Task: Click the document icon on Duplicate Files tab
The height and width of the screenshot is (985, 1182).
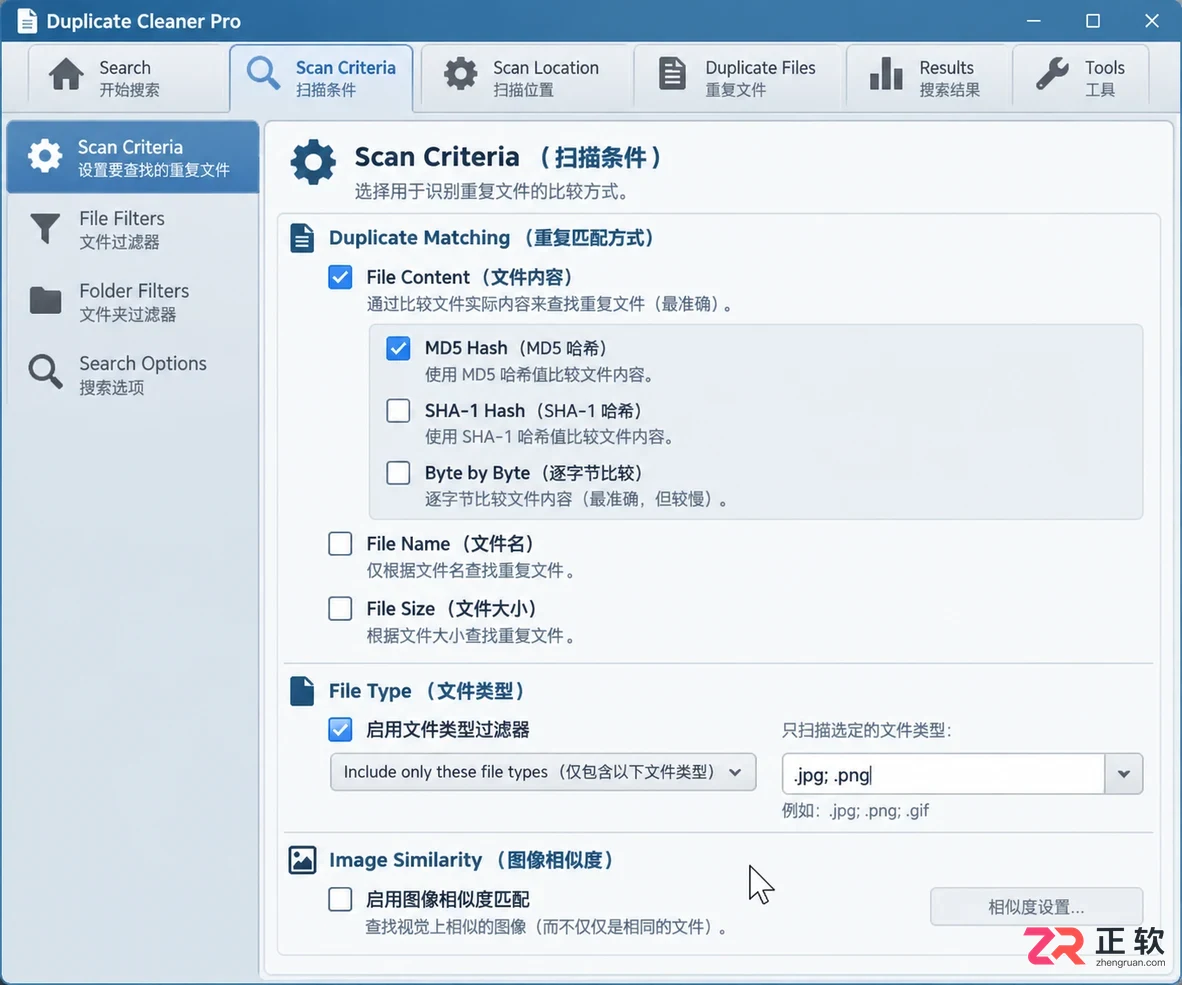Action: pos(672,75)
